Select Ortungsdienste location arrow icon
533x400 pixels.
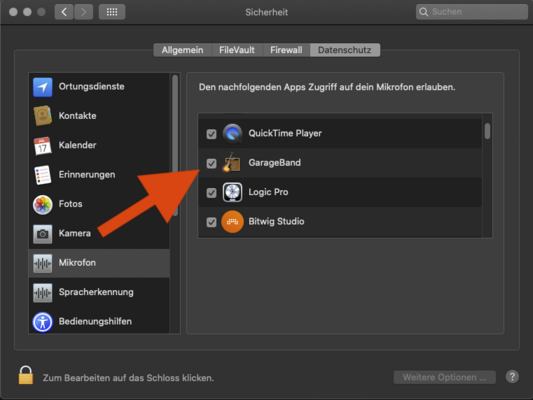[42, 87]
